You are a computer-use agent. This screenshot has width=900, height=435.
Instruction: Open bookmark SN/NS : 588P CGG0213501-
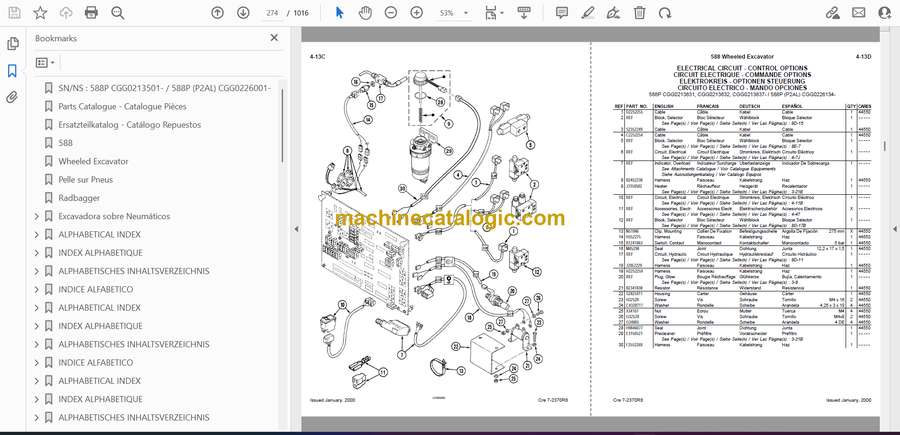pyautogui.click(x=164, y=88)
